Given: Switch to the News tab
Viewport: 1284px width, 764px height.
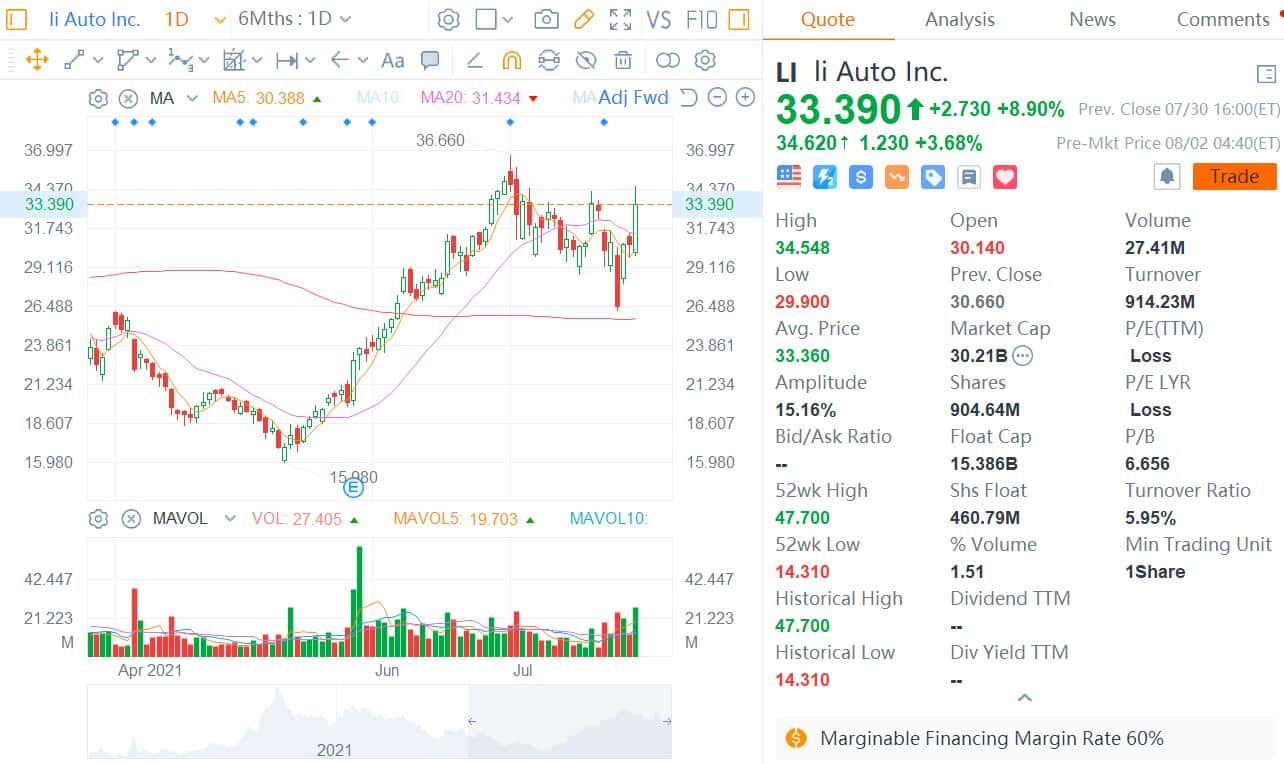Looking at the screenshot, I should click(x=1091, y=19).
